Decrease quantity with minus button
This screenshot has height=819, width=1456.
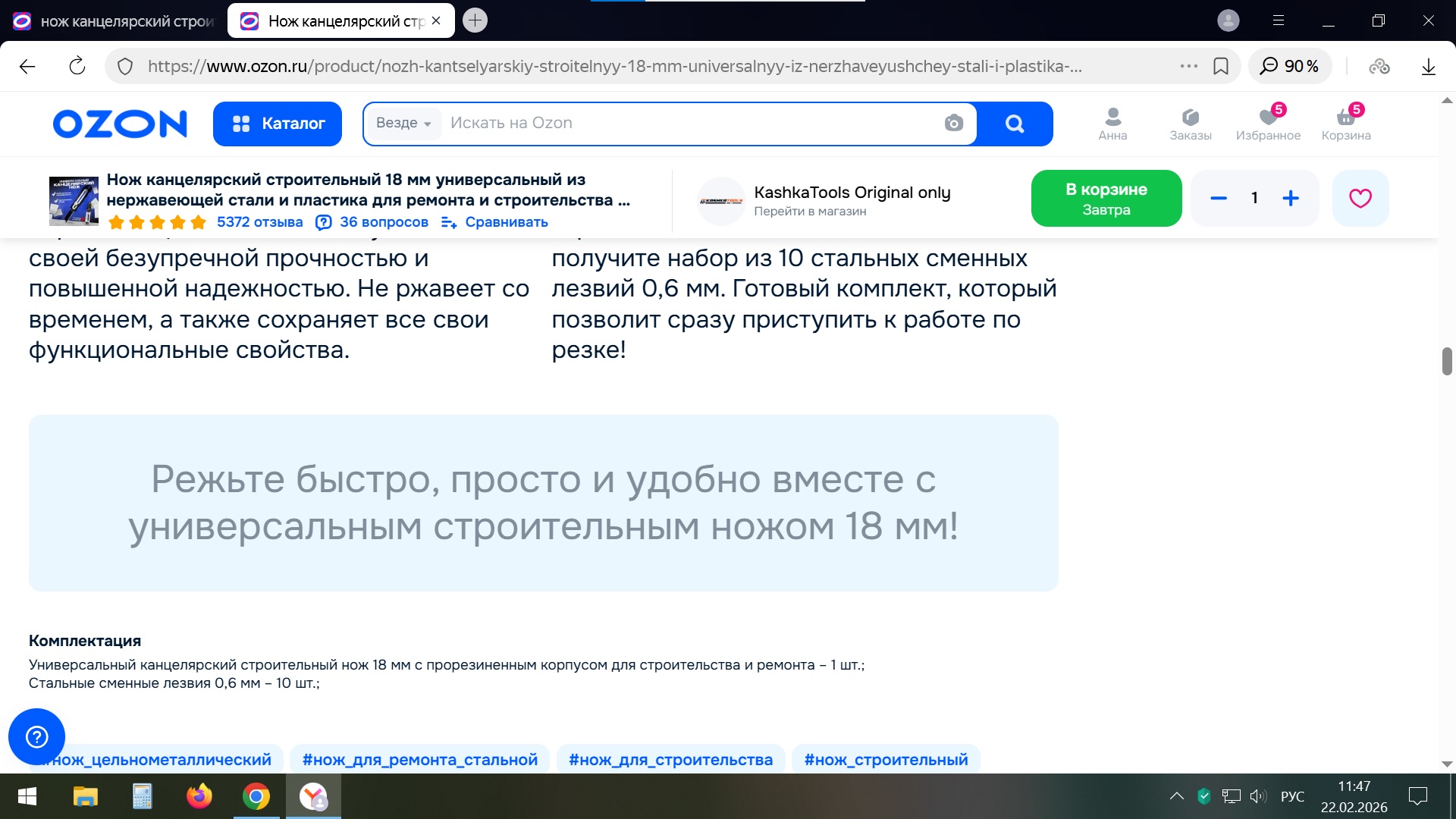(x=1219, y=199)
